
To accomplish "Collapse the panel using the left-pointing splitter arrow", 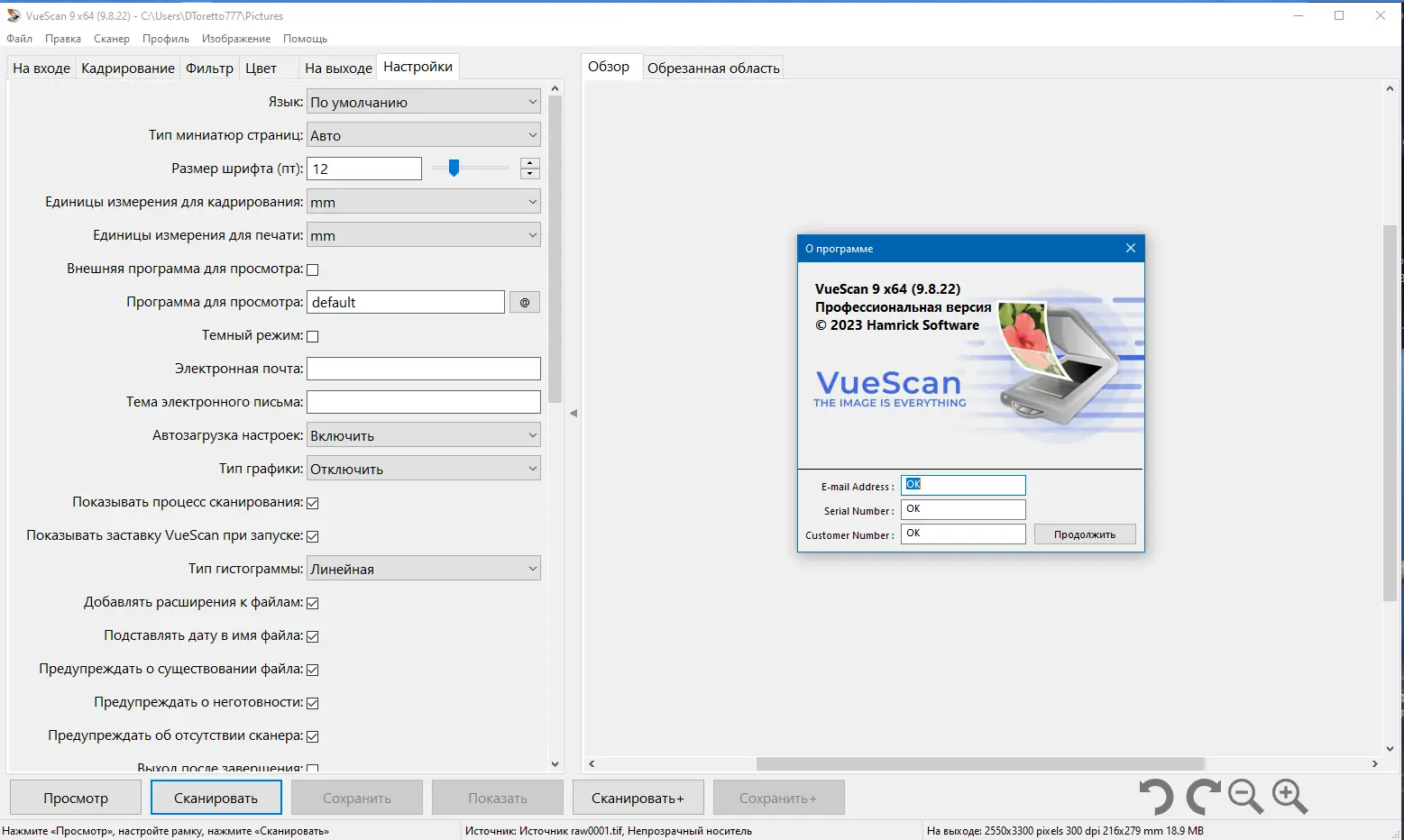I will point(574,413).
